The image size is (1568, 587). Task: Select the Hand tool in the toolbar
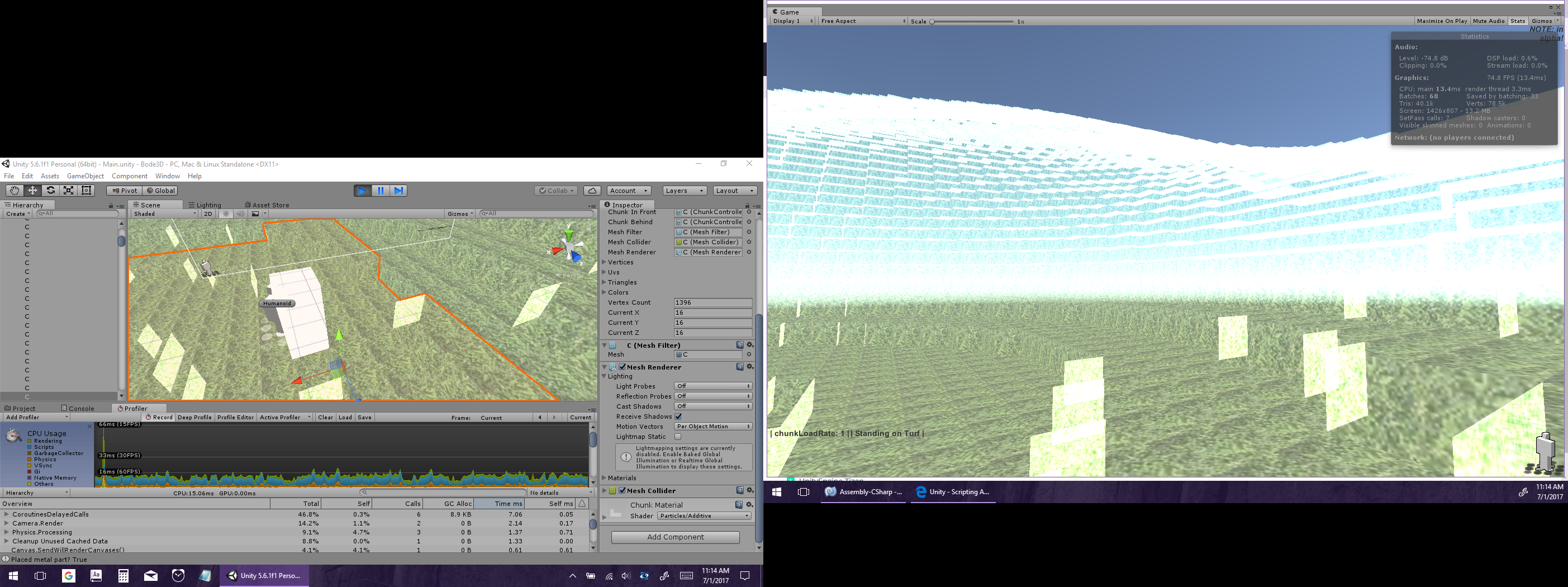tap(14, 191)
